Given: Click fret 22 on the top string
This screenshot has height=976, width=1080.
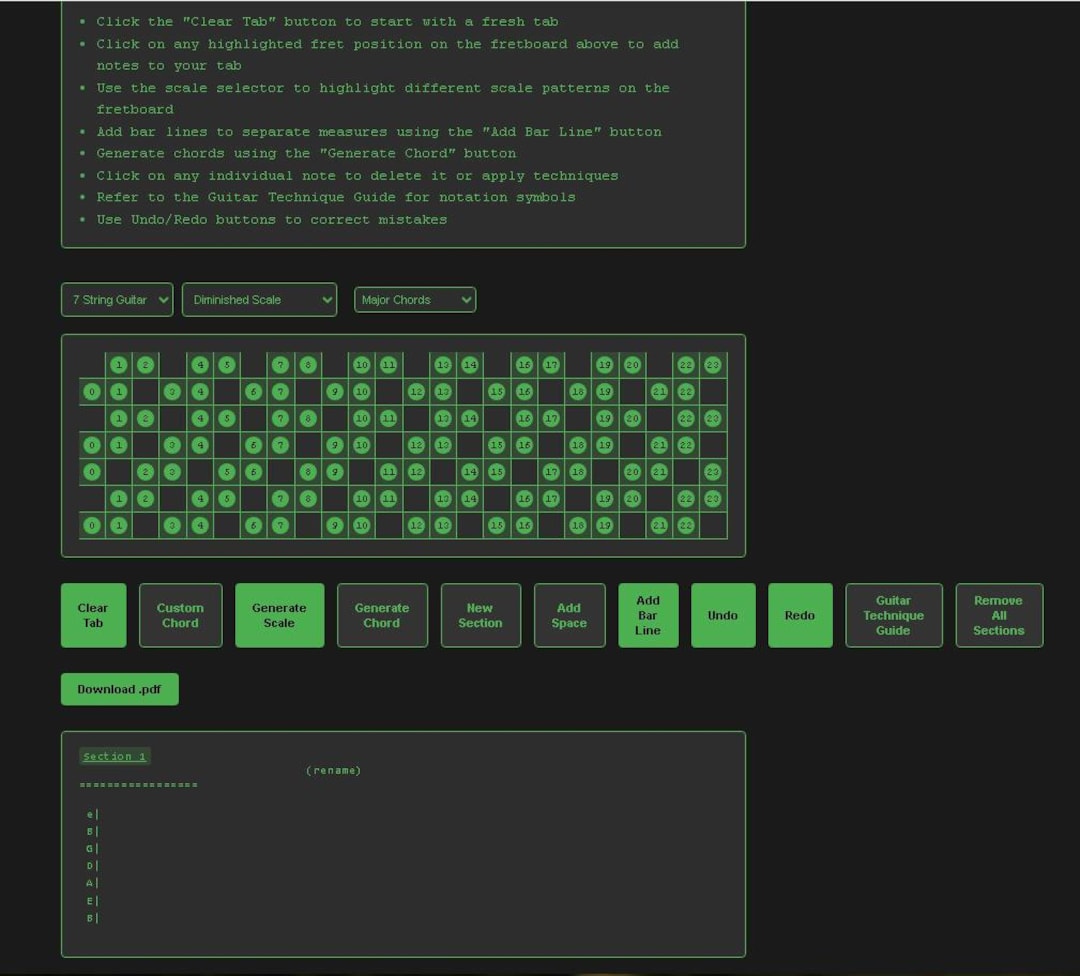Looking at the screenshot, I should click(685, 365).
